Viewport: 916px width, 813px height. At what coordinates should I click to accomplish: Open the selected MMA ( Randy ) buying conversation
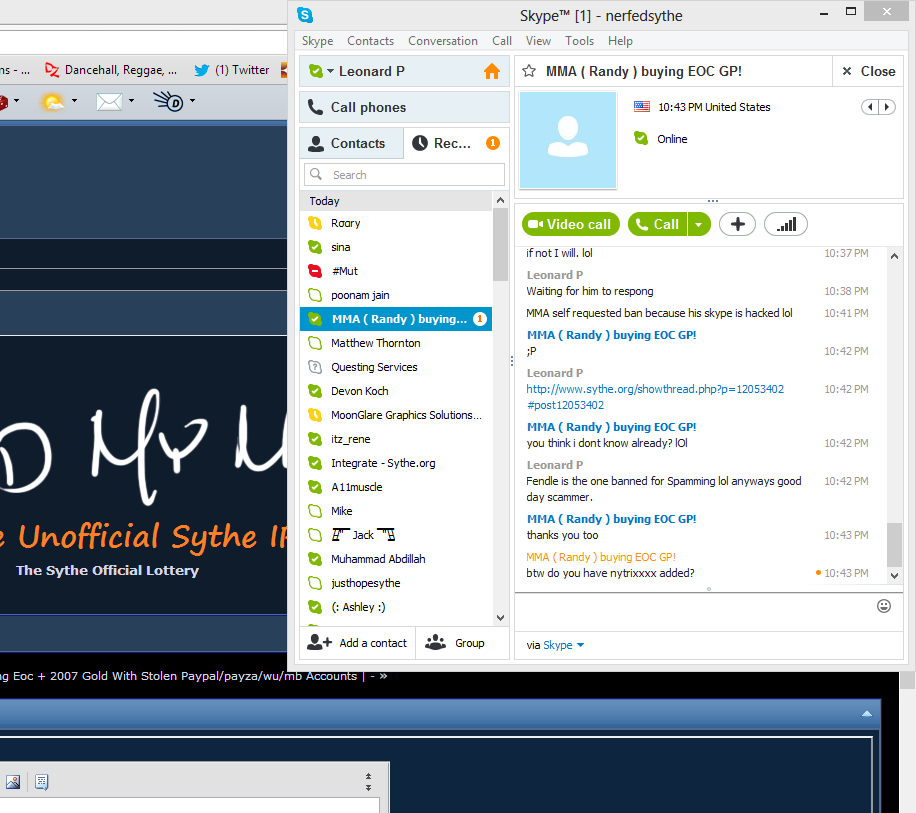396,319
